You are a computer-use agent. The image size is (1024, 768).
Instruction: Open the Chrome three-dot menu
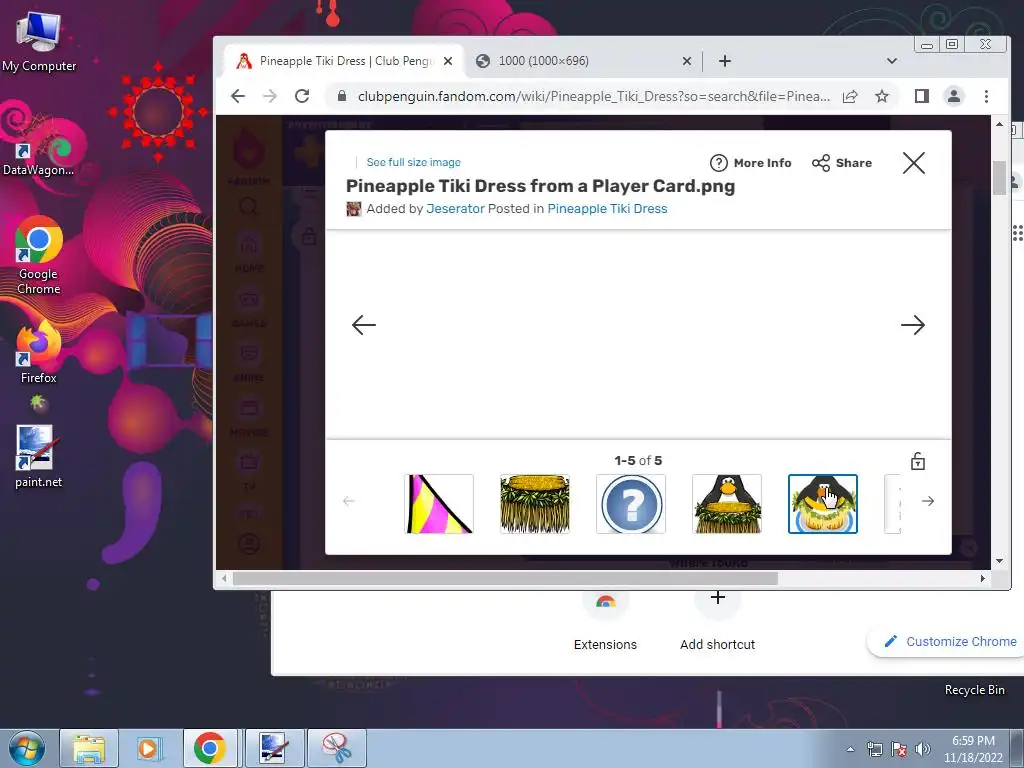click(x=986, y=97)
